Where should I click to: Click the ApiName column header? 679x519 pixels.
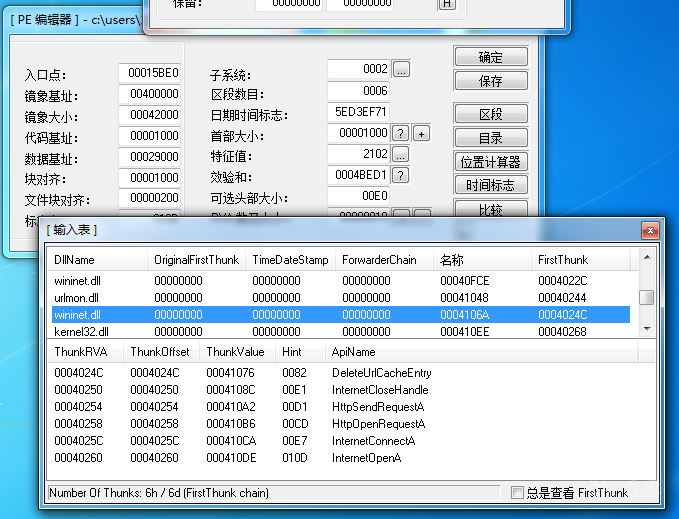482,352
